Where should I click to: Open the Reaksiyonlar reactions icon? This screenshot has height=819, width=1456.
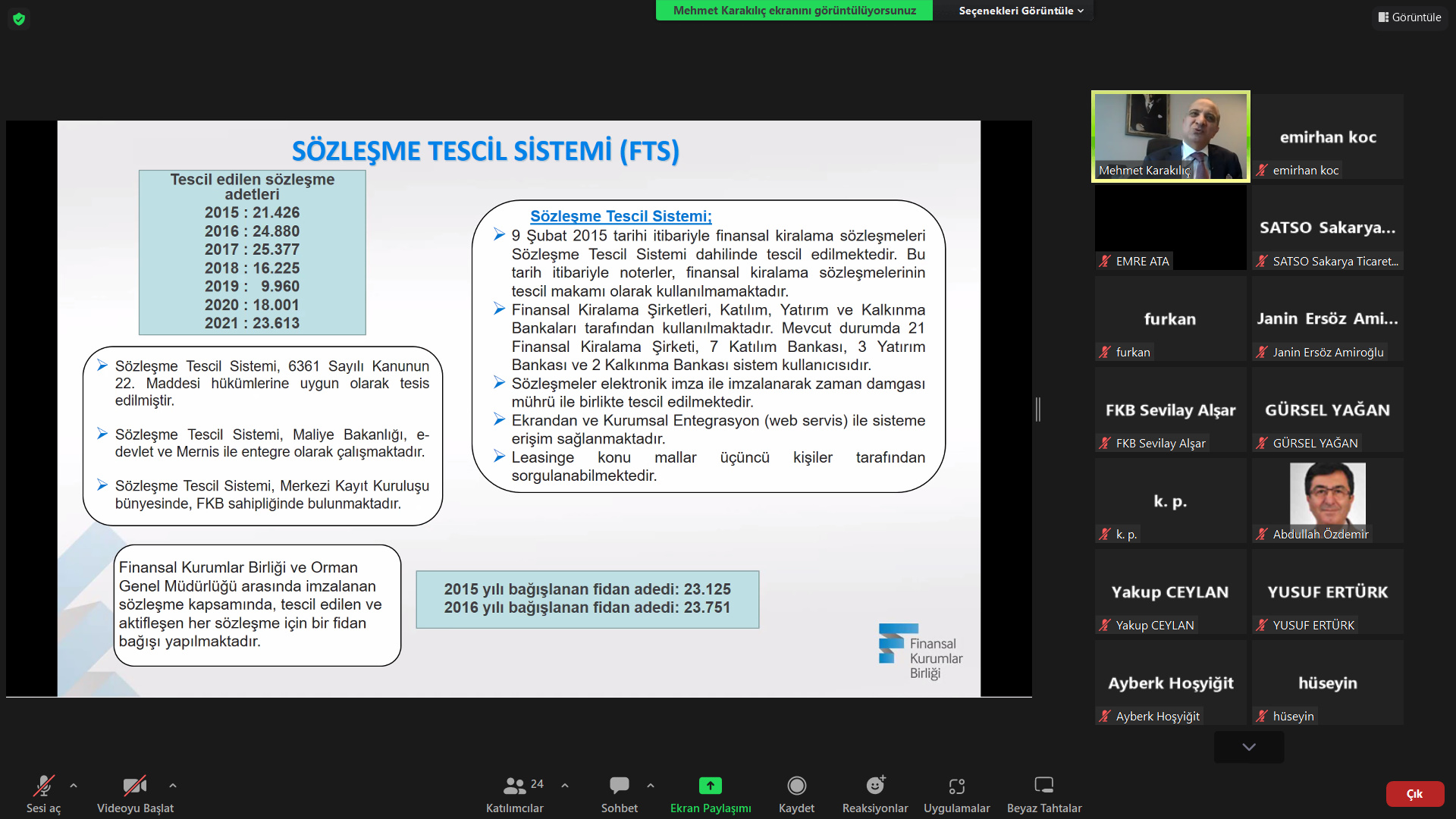pos(875,786)
